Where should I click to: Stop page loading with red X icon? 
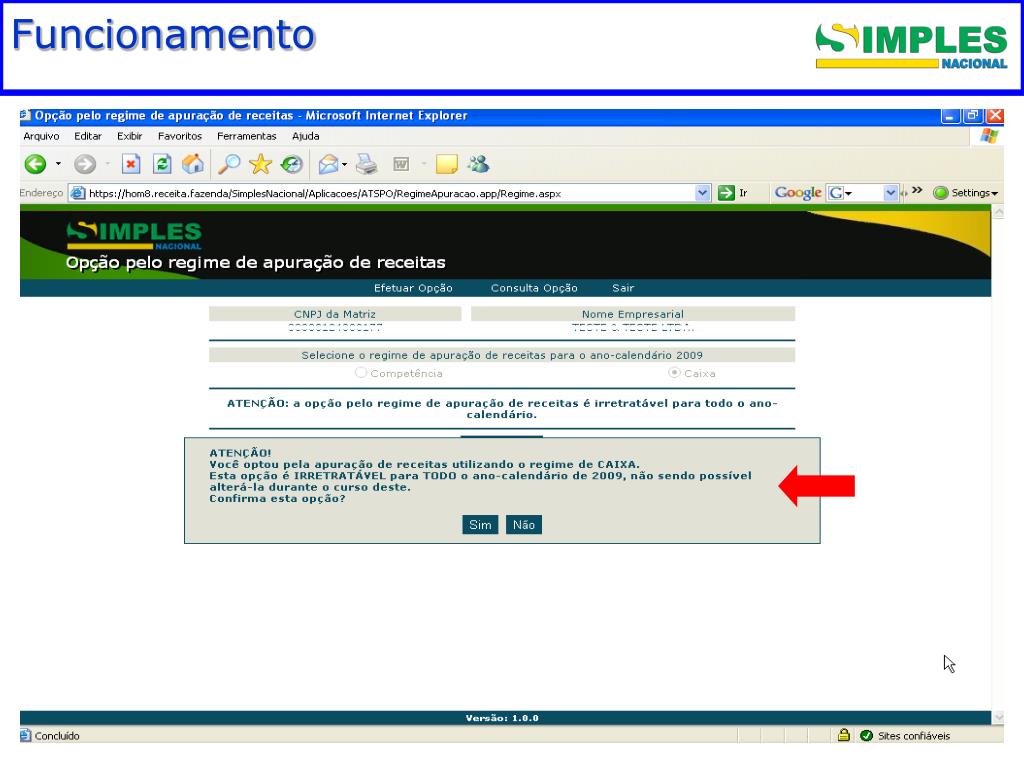[131, 164]
